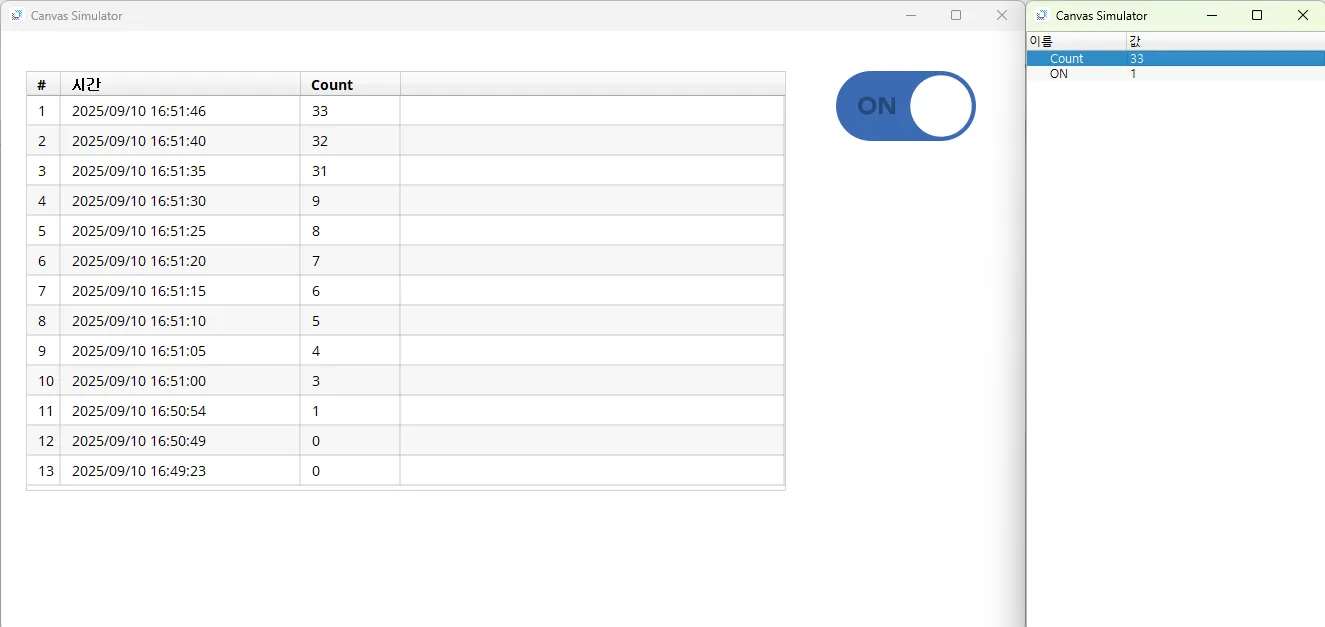Click the Canvas Simulator app icon in main window
This screenshot has height=627, width=1325.
click(x=16, y=16)
